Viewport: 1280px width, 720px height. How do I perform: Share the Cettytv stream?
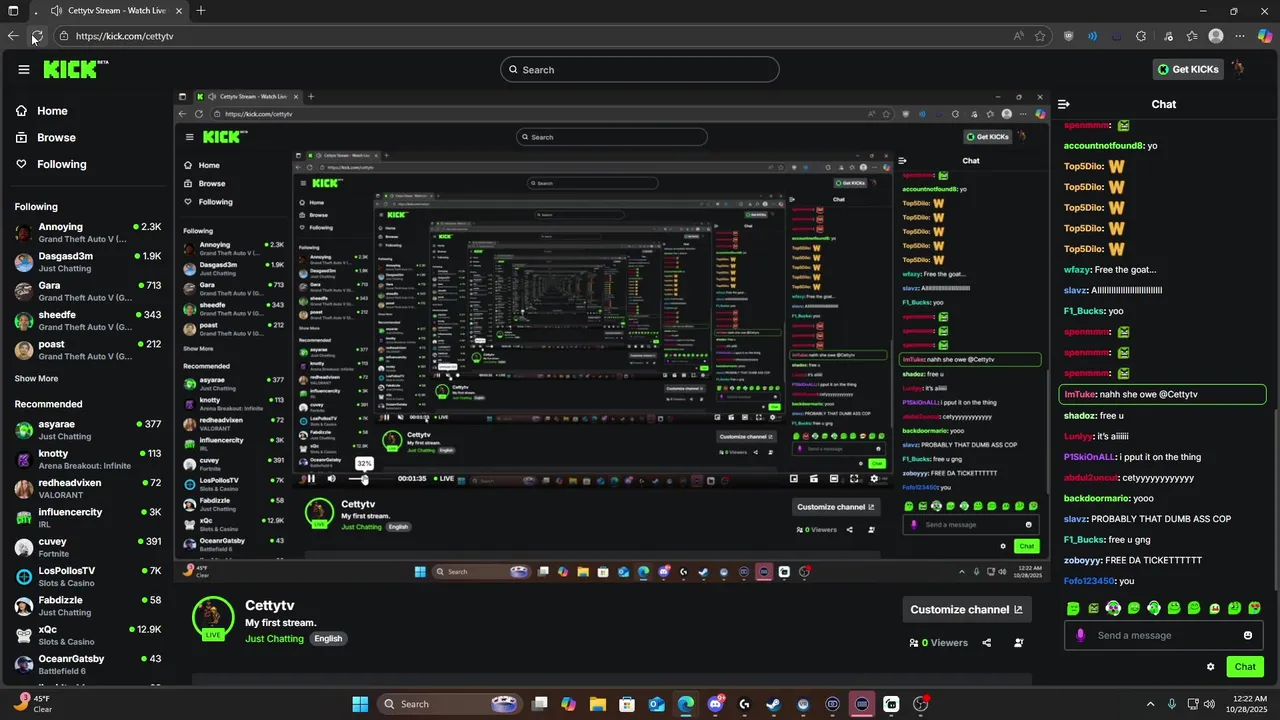987,643
